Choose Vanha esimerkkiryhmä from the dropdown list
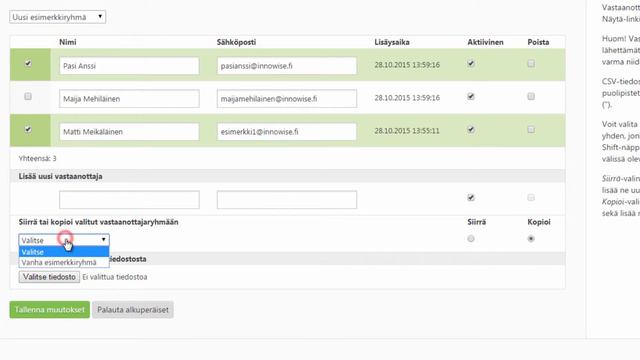 [64, 262]
